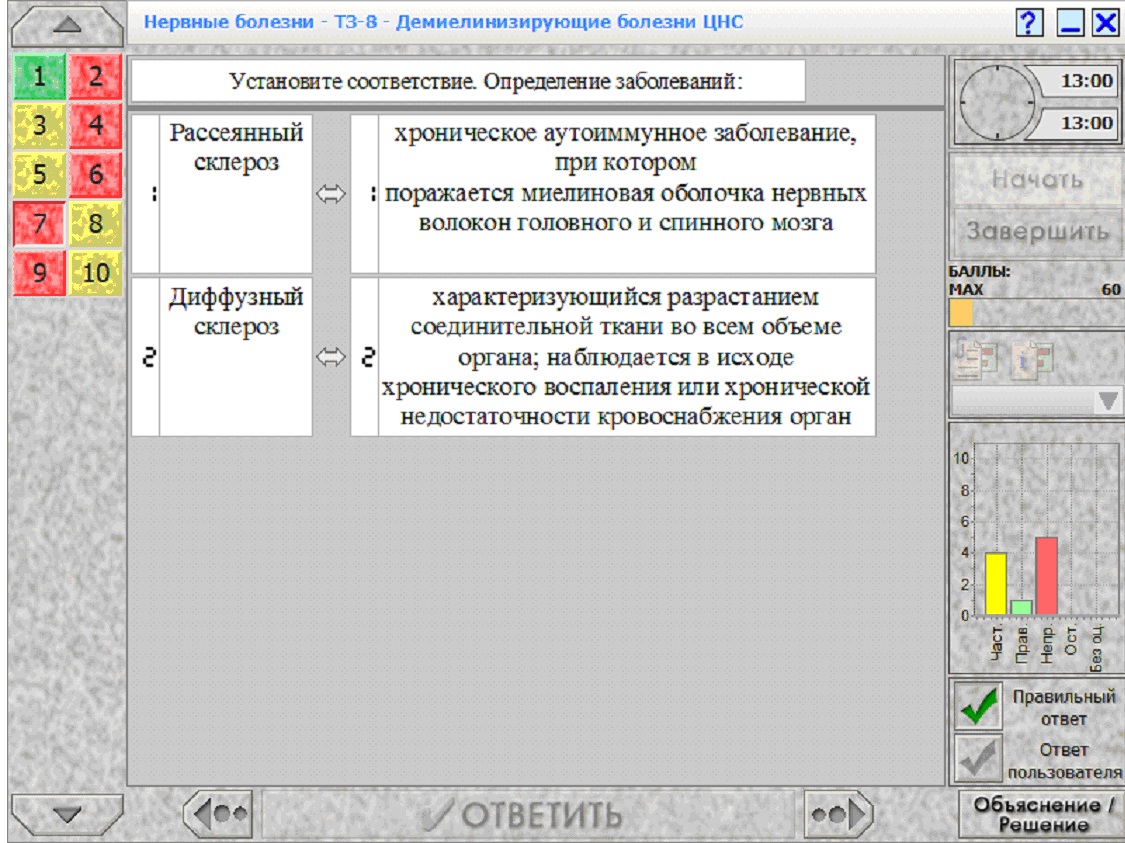1125x843 pixels.
Task: Click the green Прав. bar in chart
Action: (1021, 608)
